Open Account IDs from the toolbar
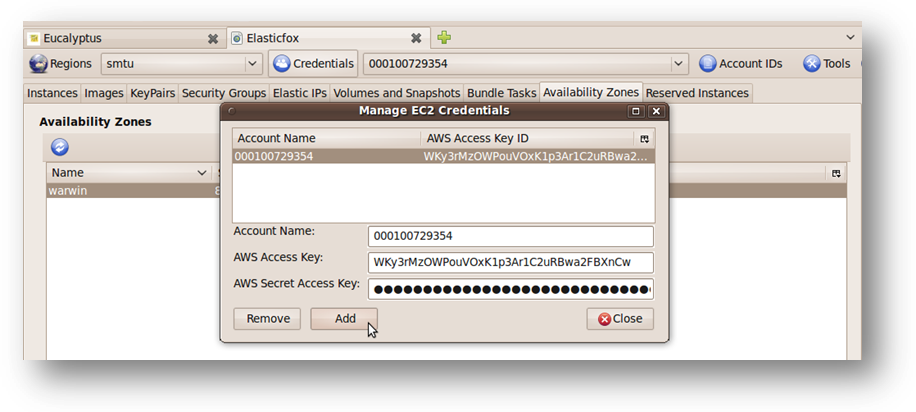916x412 pixels. point(740,64)
